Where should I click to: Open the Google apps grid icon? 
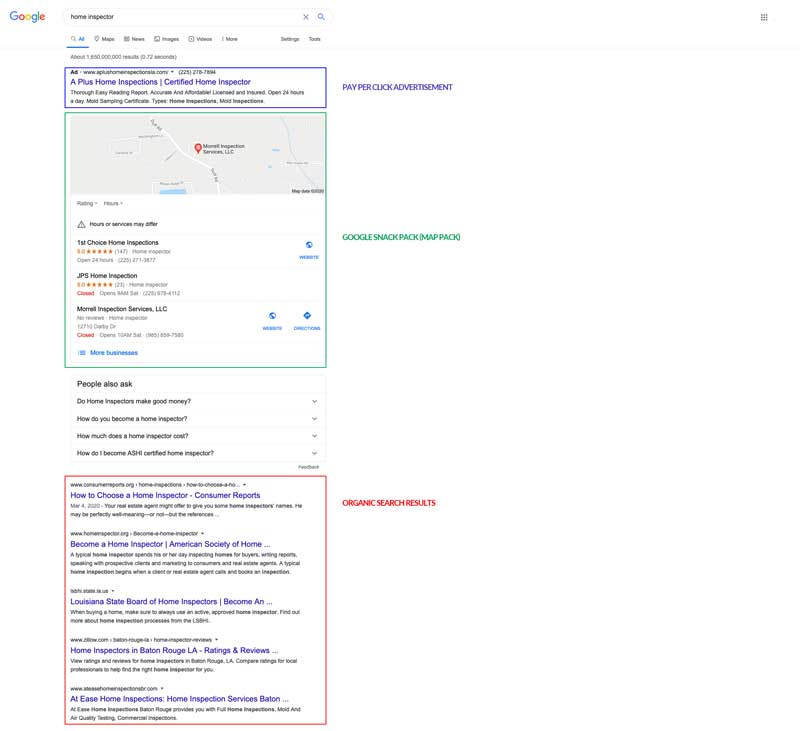(764, 17)
